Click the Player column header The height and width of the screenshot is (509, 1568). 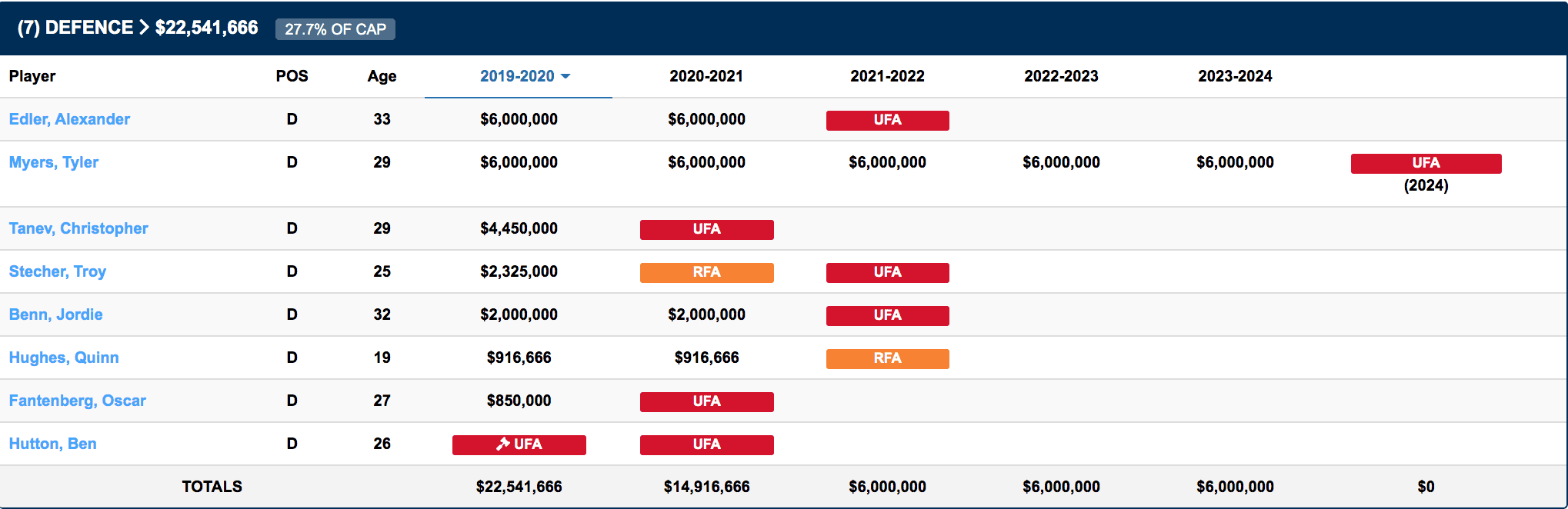[x=32, y=76]
